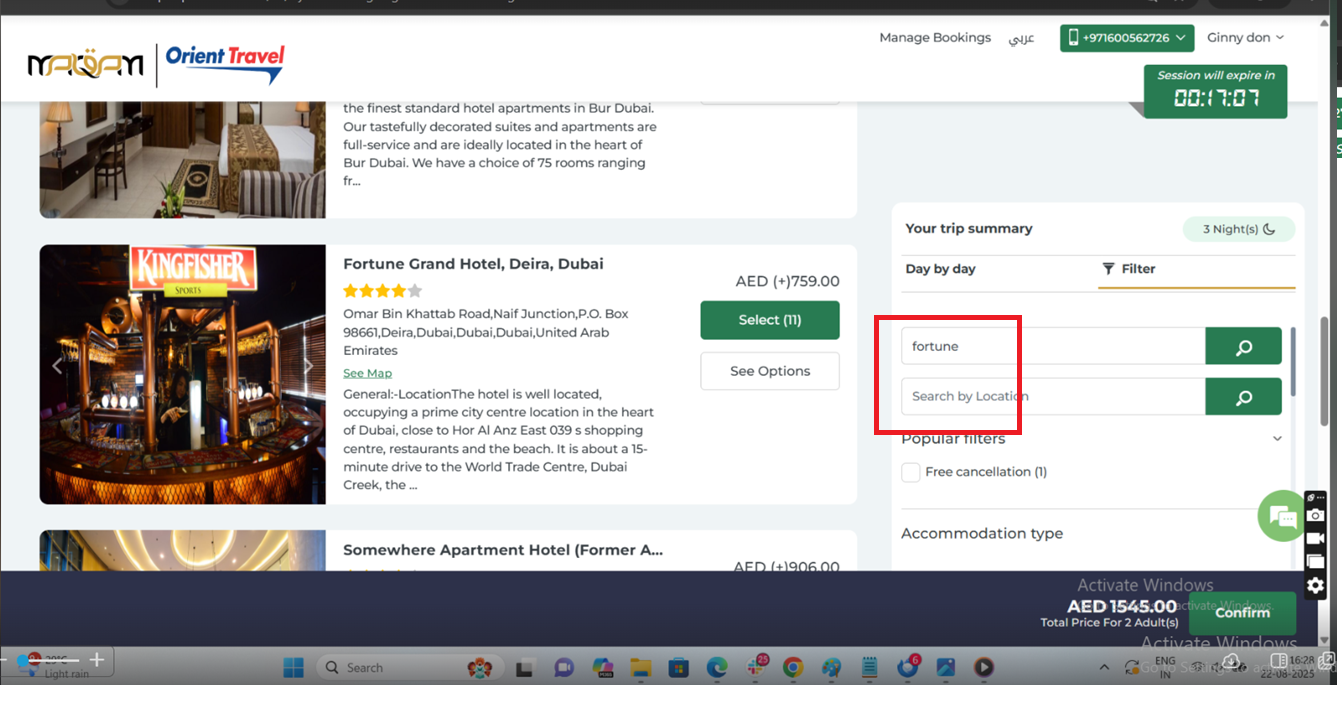1342x721 pixels.
Task: Open the recorder settings gear icon
Action: (x=1315, y=585)
